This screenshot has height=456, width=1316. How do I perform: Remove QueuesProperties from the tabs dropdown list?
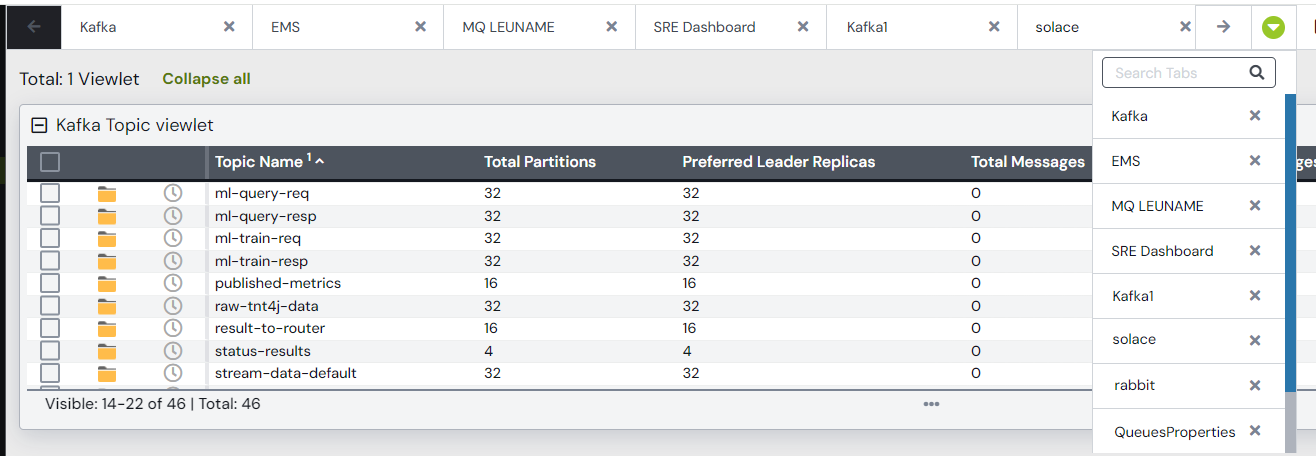pos(1255,431)
